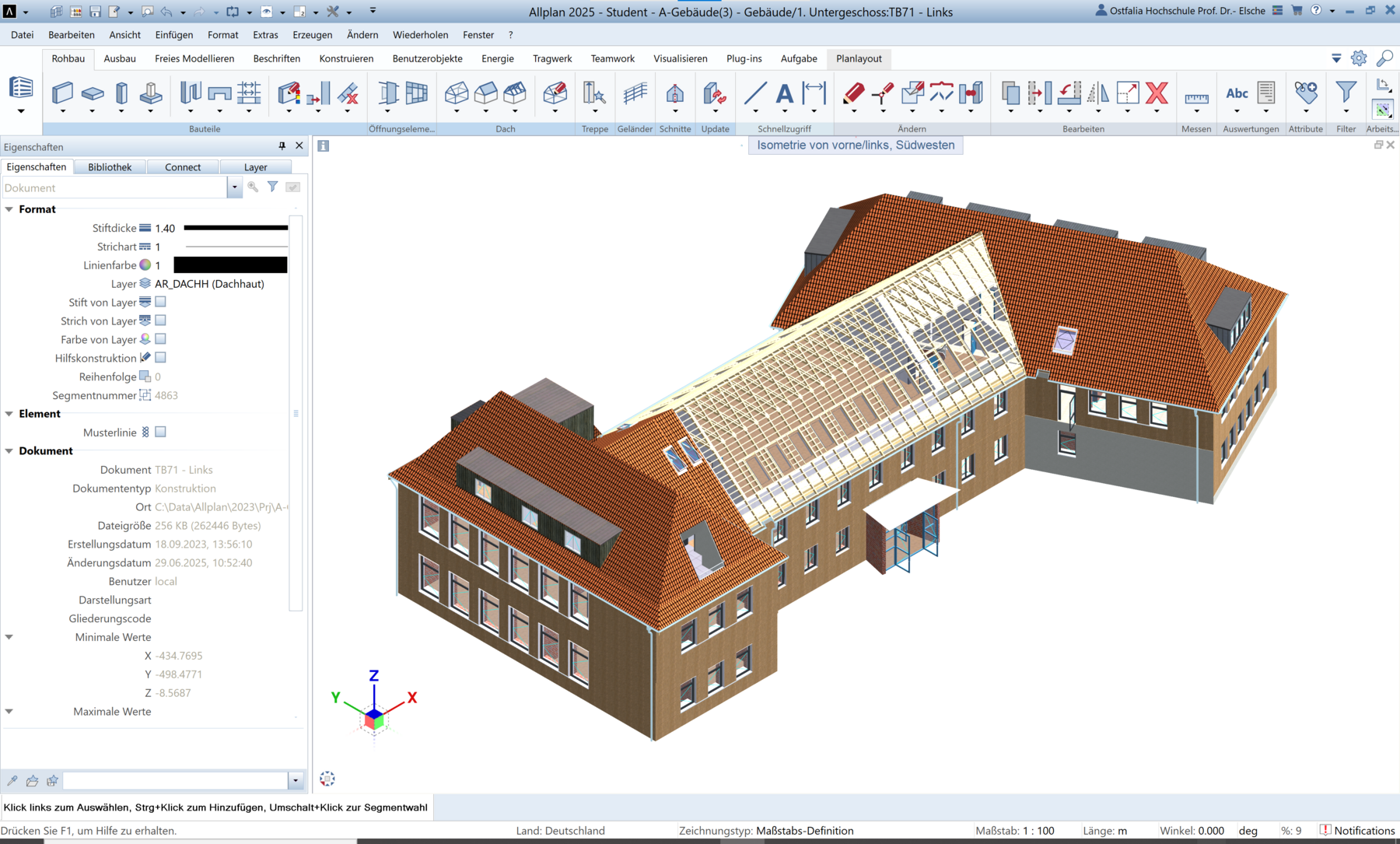Open the Notifications in status bar
The image size is (1400, 844).
pyautogui.click(x=1357, y=831)
